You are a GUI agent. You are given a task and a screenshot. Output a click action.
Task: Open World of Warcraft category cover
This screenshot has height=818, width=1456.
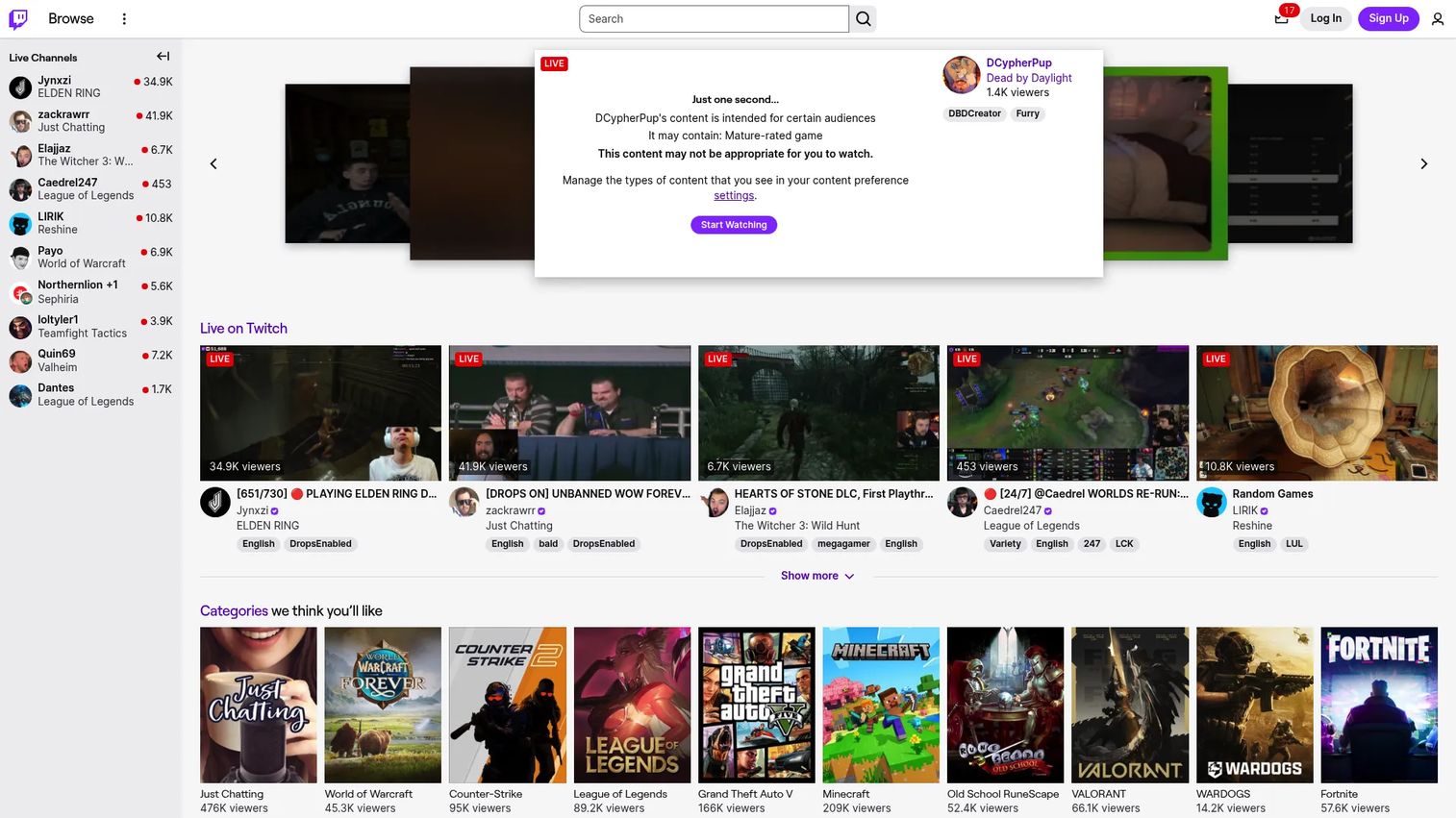pyautogui.click(x=383, y=706)
